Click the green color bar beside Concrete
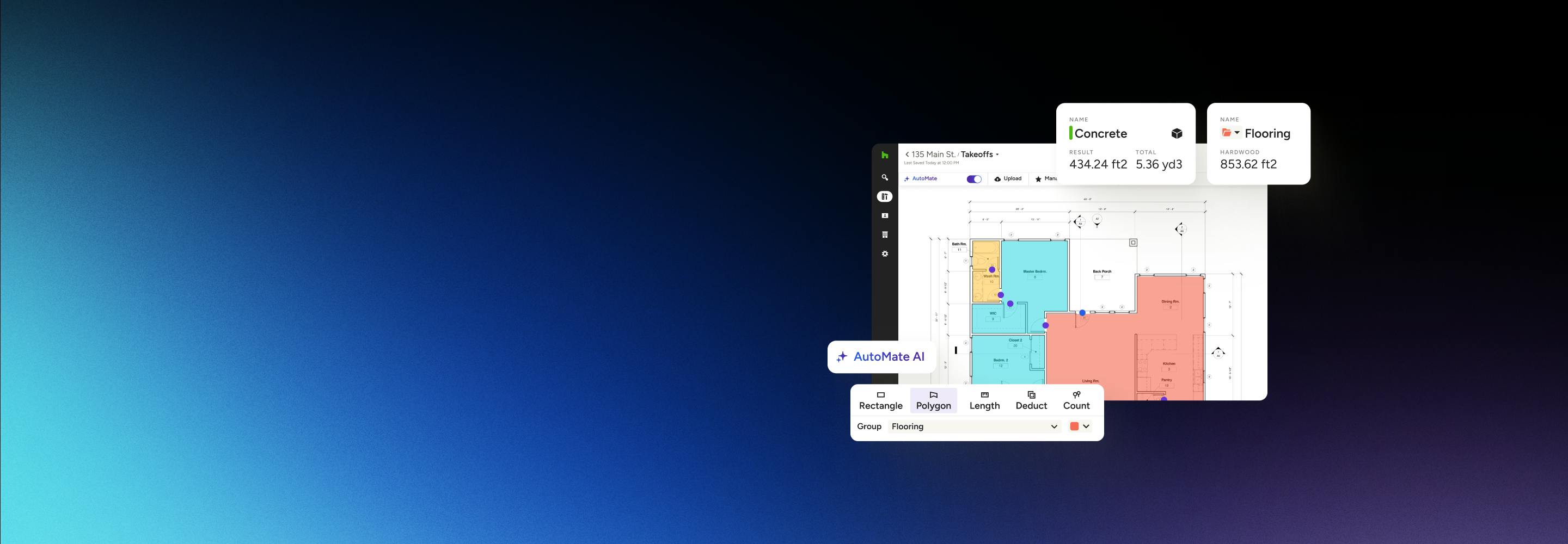 click(1071, 133)
